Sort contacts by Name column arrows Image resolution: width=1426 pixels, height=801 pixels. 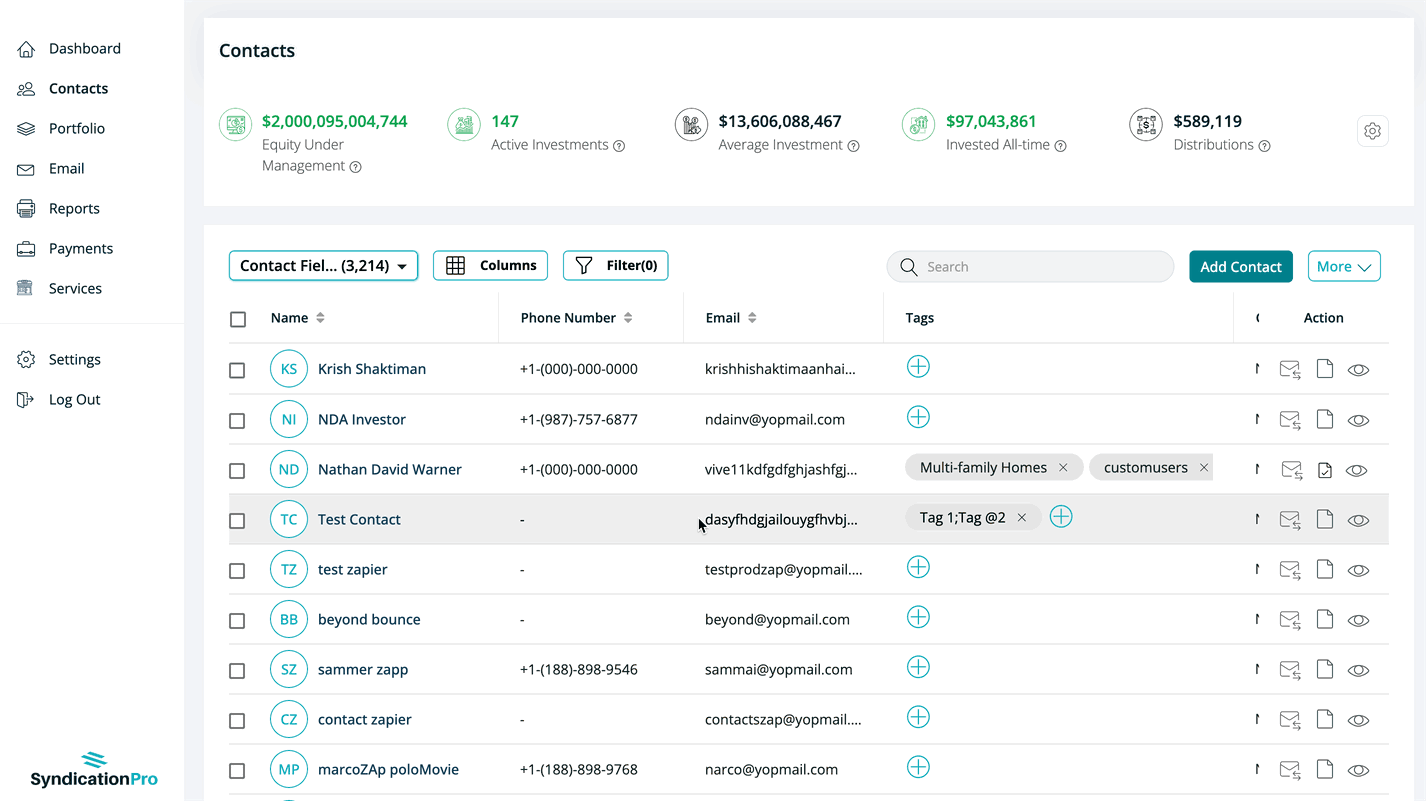(x=320, y=318)
